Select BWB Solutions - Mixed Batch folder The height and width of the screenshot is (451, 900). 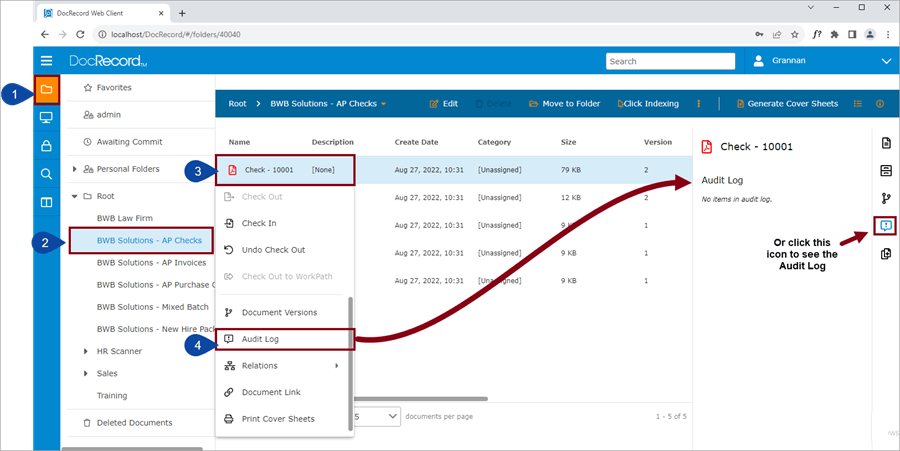tap(153, 307)
